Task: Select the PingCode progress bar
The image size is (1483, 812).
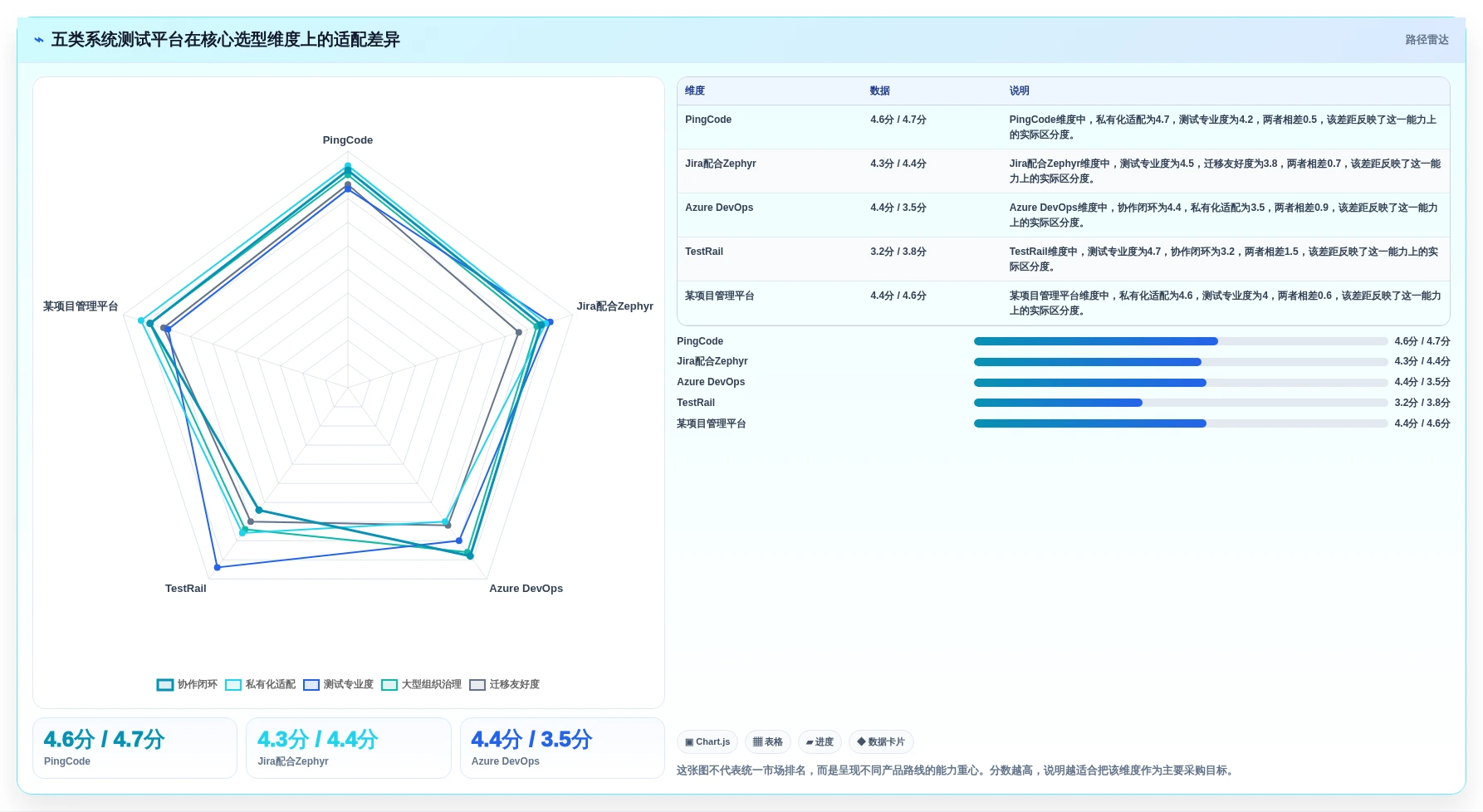Action: point(1181,341)
